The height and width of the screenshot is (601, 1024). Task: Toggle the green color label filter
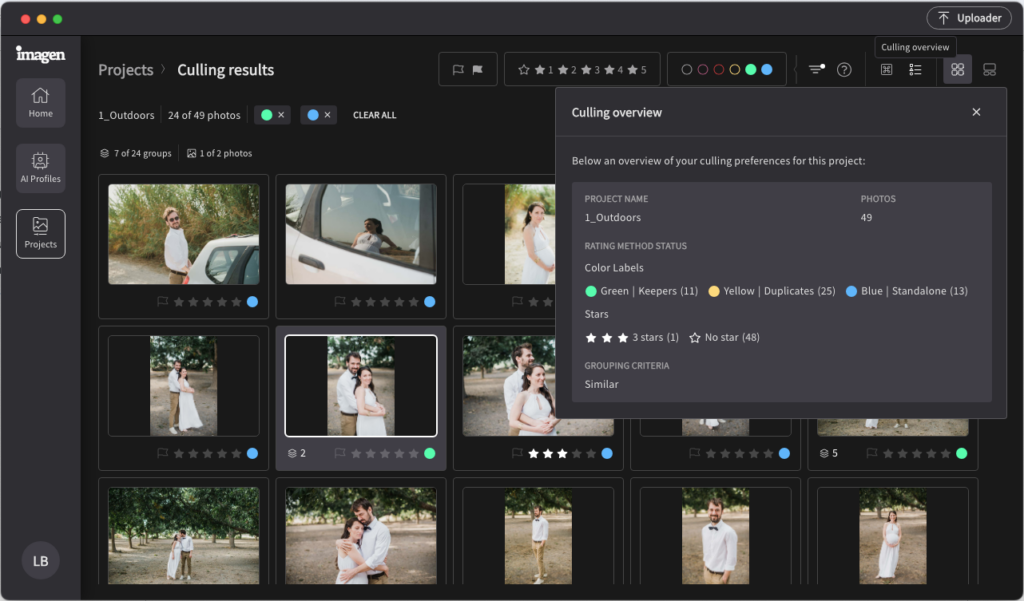pos(751,69)
